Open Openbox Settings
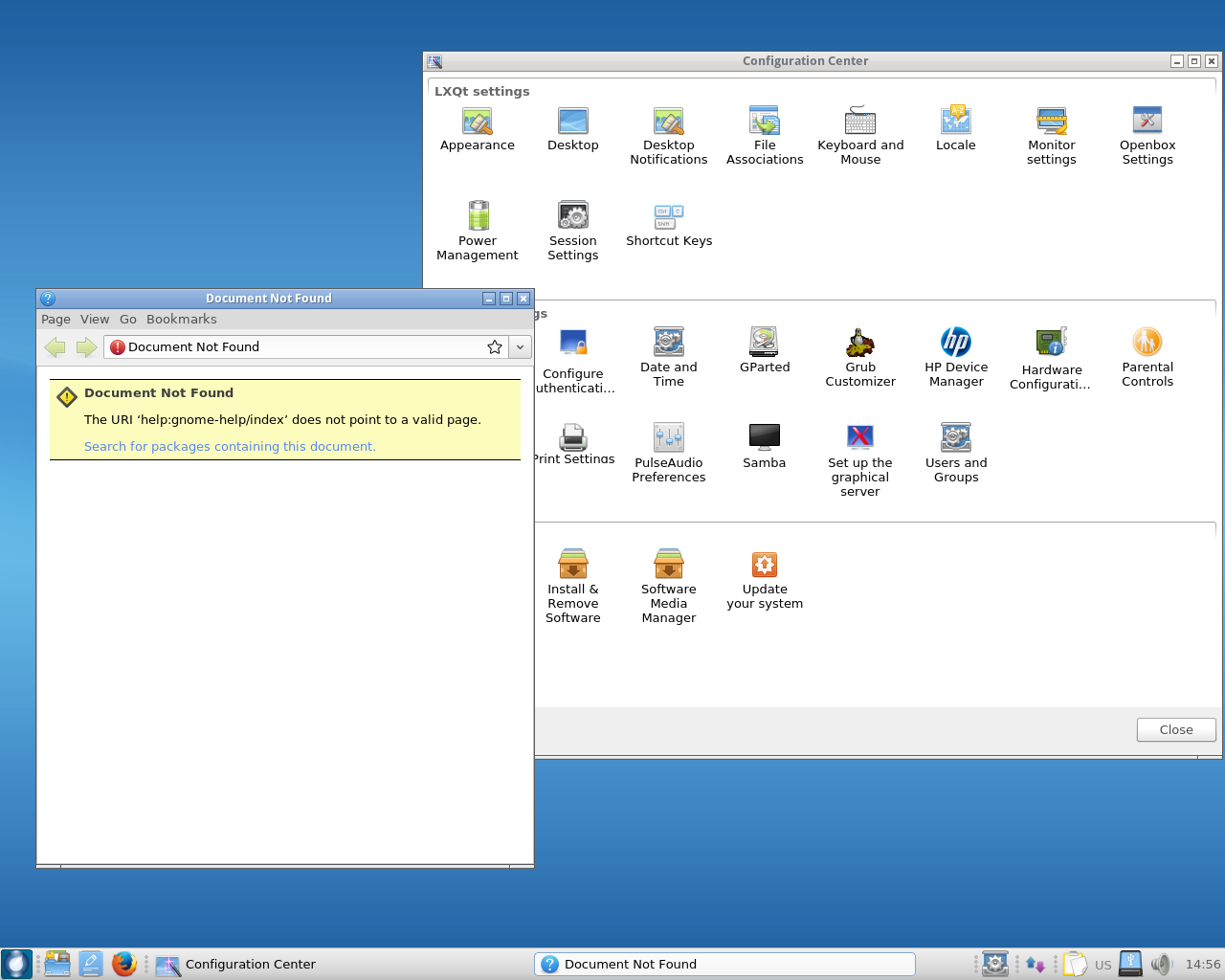The width and height of the screenshot is (1225, 980). coord(1147,136)
